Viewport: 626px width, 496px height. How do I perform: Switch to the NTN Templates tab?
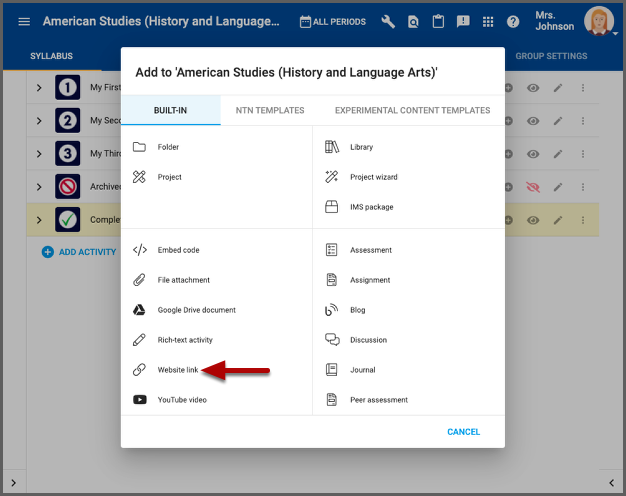[x=269, y=110]
